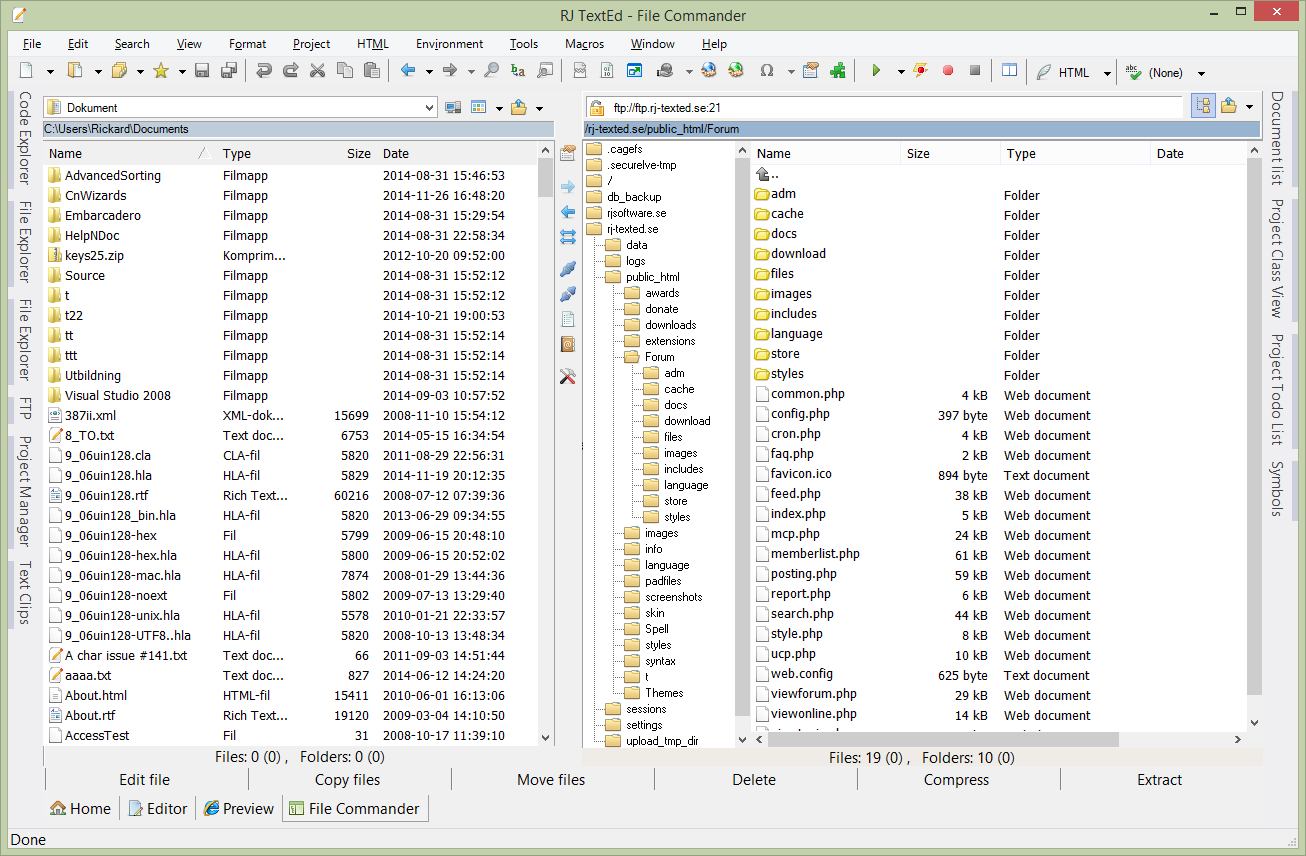The image size is (1306, 856).
Task: Click the address book icon between panels
Action: tap(568, 344)
